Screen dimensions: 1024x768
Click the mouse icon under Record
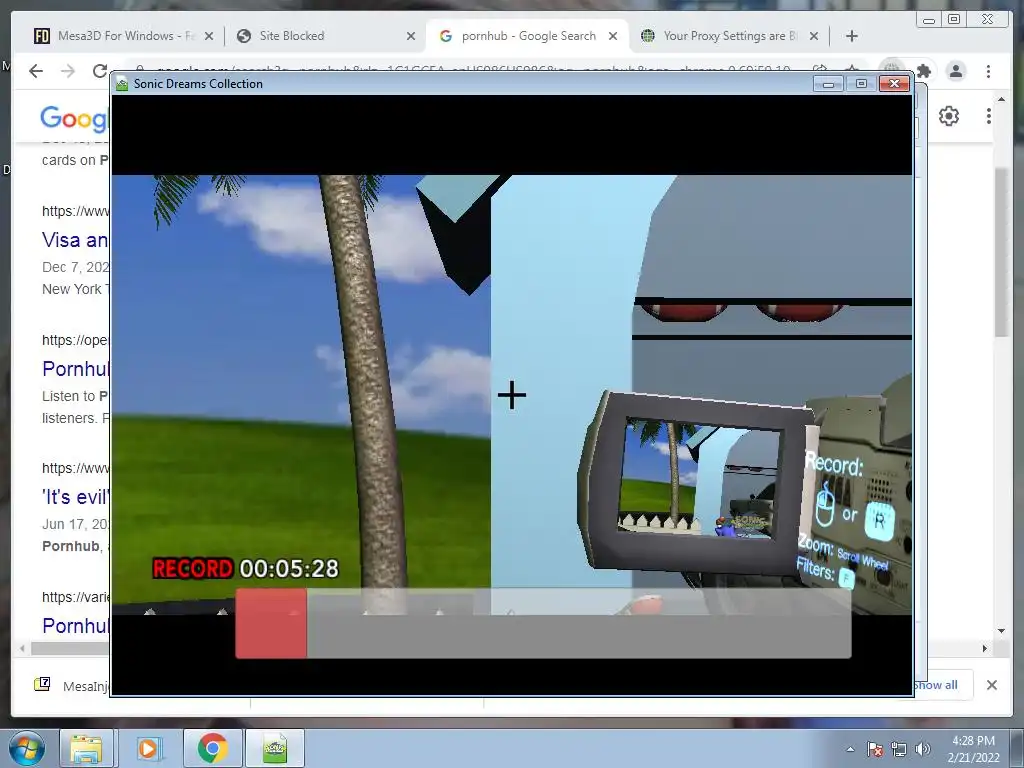pyautogui.click(x=825, y=504)
